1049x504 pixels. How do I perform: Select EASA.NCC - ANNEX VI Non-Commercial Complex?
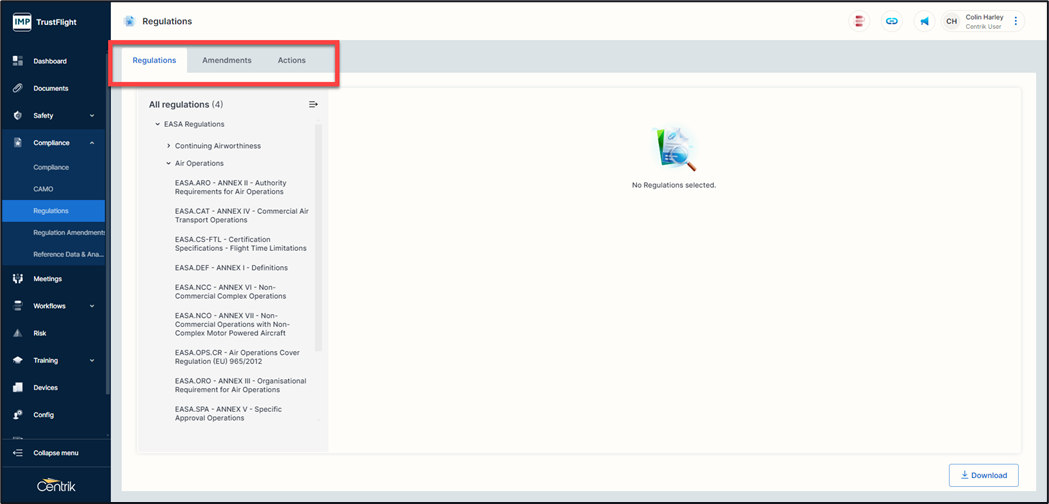(231, 291)
